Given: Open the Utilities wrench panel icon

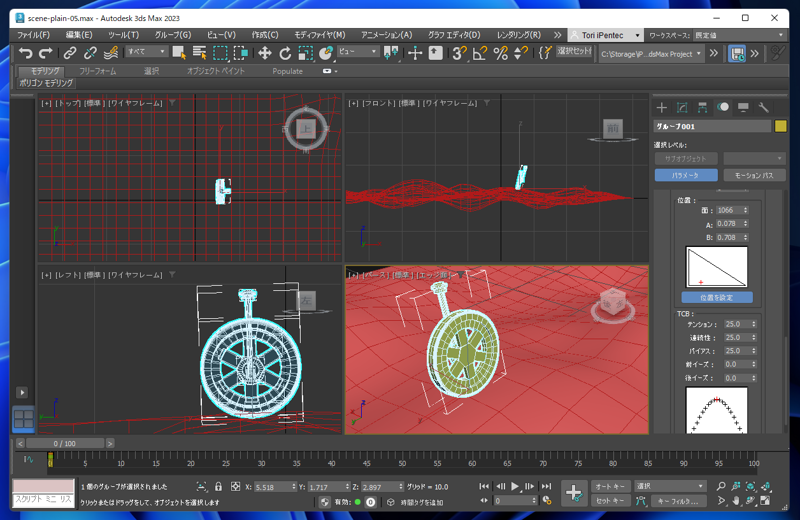Looking at the screenshot, I should 763,107.
